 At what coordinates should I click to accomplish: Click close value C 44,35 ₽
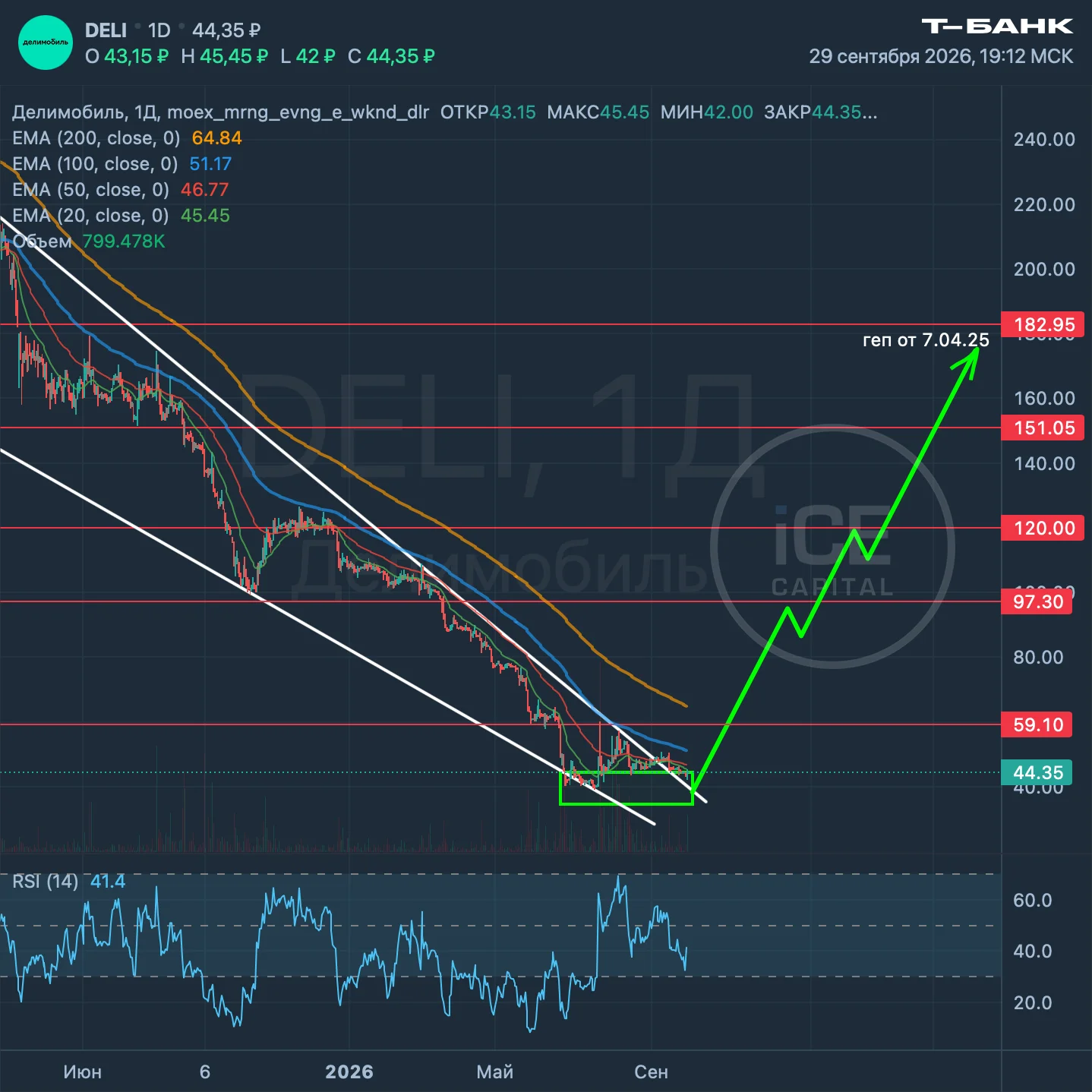(391, 56)
